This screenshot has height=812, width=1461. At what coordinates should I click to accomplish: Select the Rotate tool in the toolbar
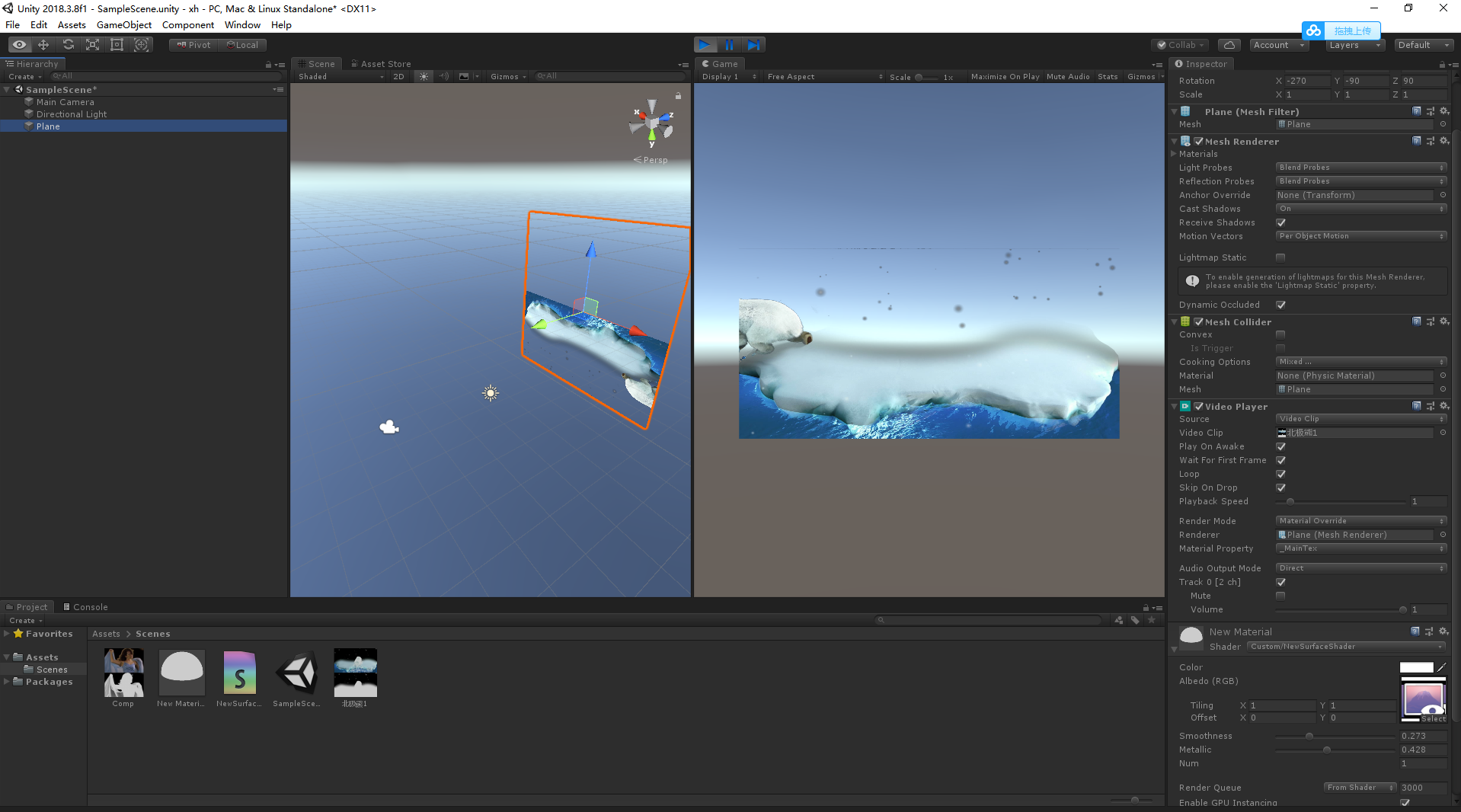tap(68, 44)
